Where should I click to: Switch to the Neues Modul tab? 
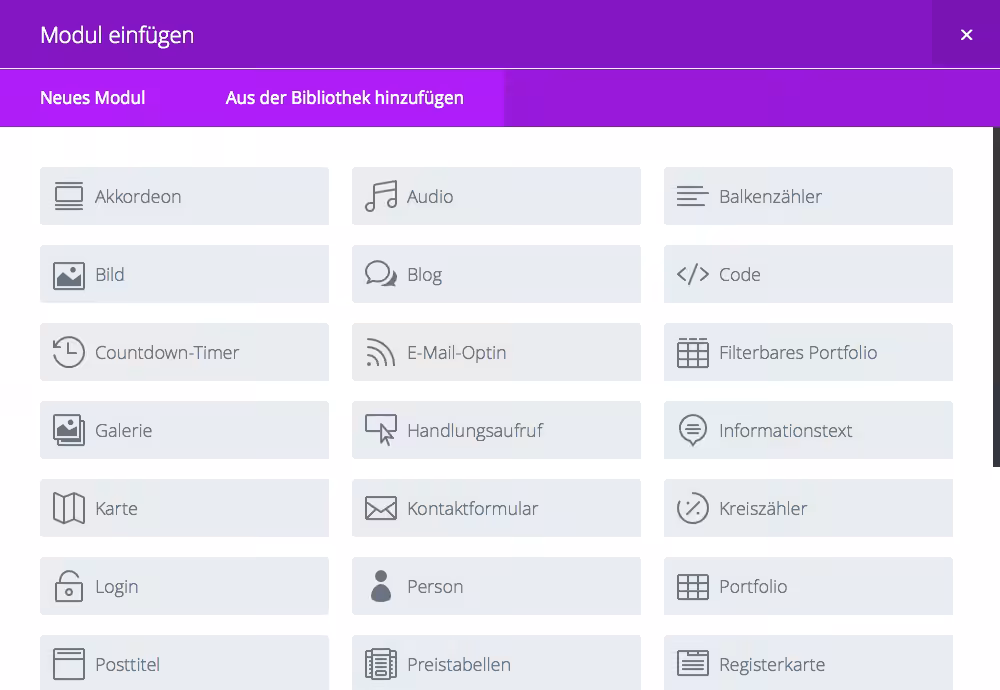(x=92, y=98)
